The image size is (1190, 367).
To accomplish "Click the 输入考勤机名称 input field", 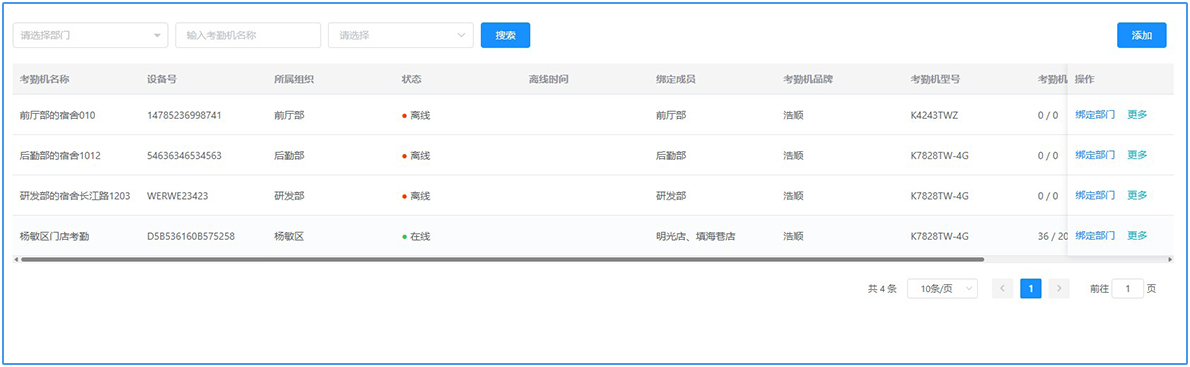I will pos(248,35).
